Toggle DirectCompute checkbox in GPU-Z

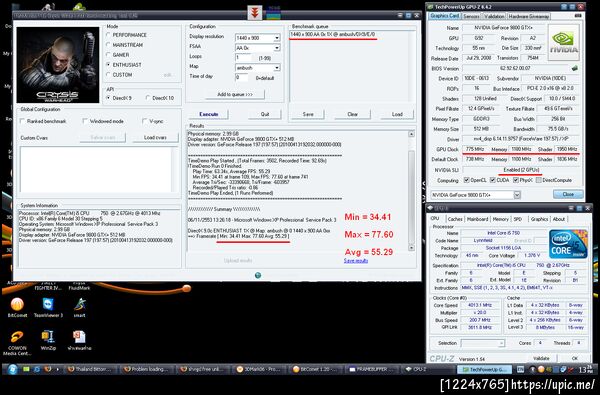[x=539, y=180]
